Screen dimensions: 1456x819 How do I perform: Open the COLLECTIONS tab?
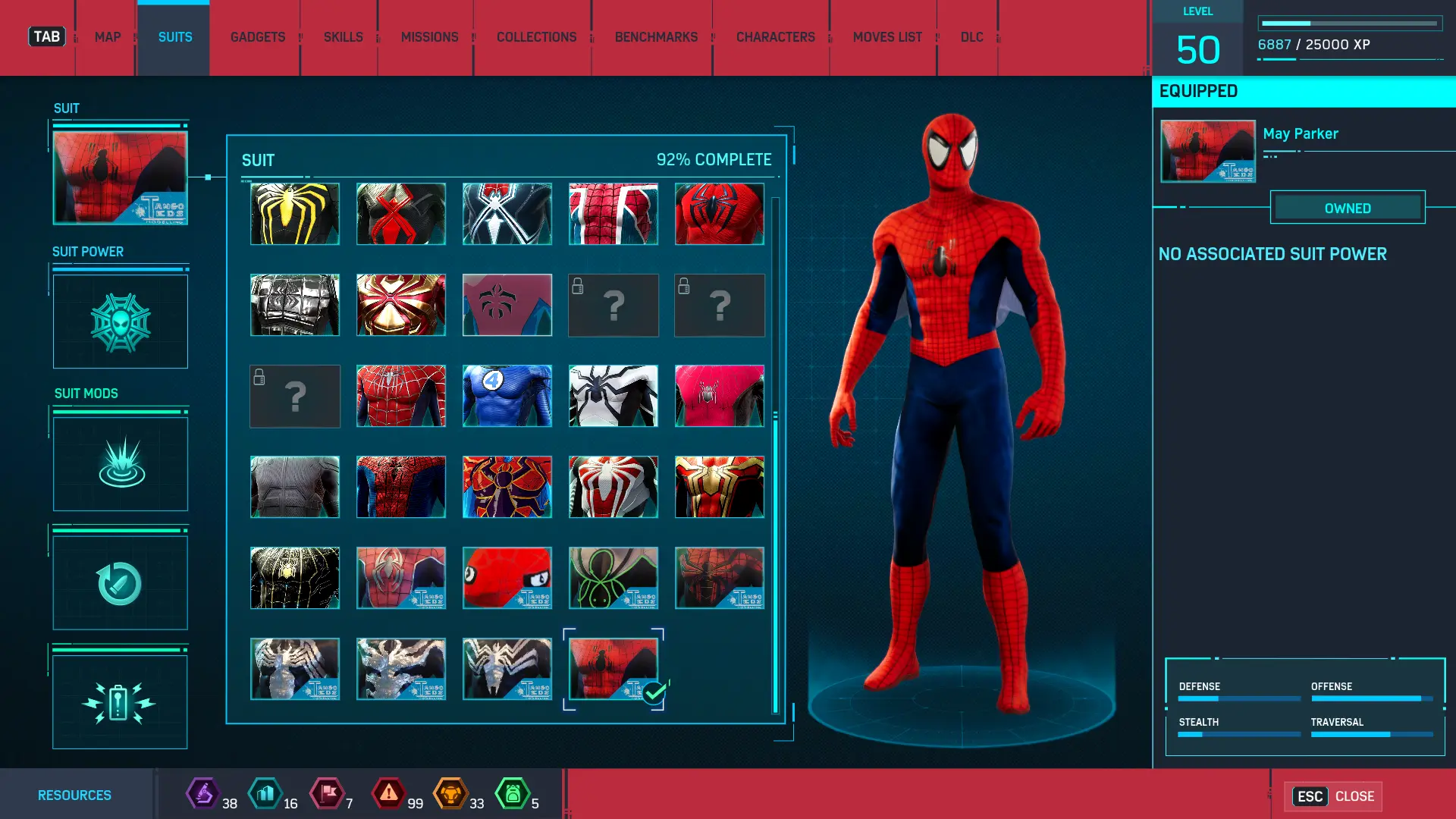pyautogui.click(x=537, y=37)
